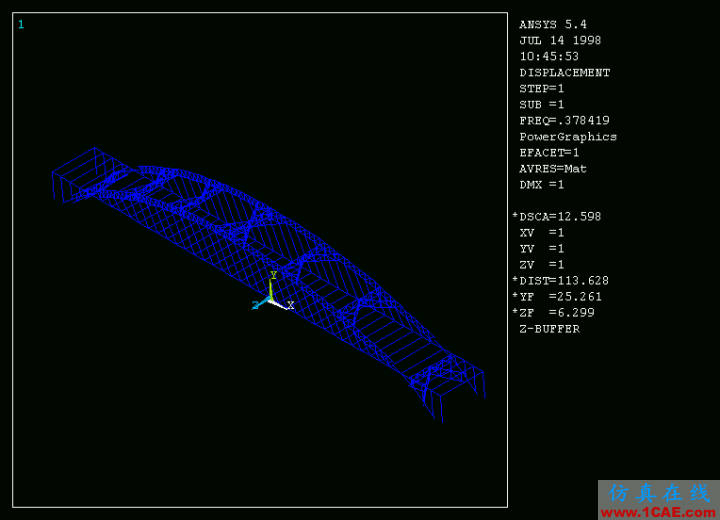Select the FREQ=.378419 value
The width and height of the screenshot is (720, 520).
click(564, 121)
